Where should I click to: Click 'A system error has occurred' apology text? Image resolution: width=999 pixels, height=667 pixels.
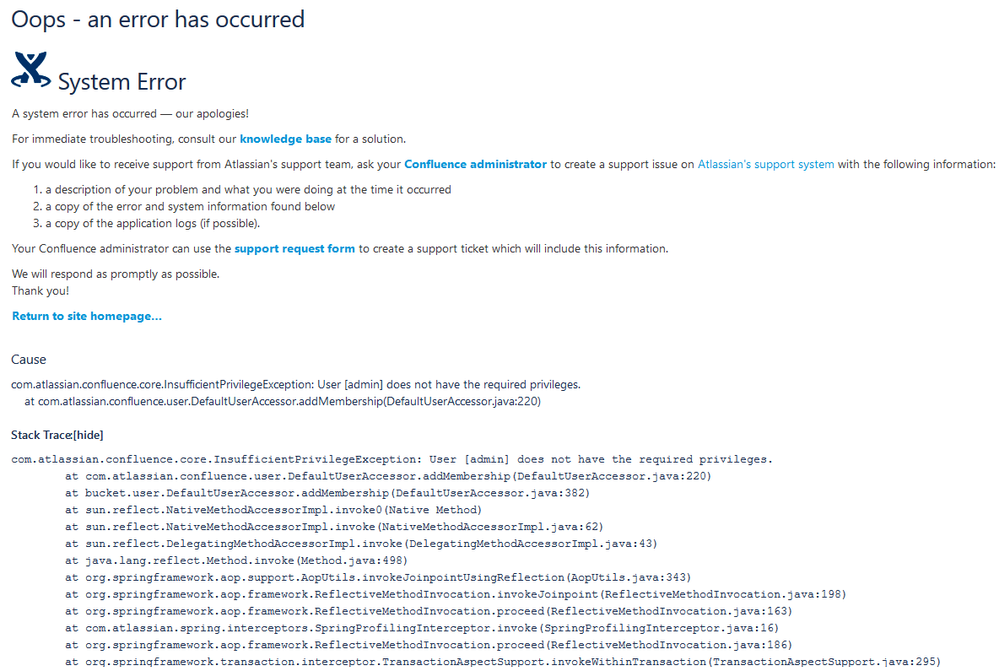(x=130, y=113)
